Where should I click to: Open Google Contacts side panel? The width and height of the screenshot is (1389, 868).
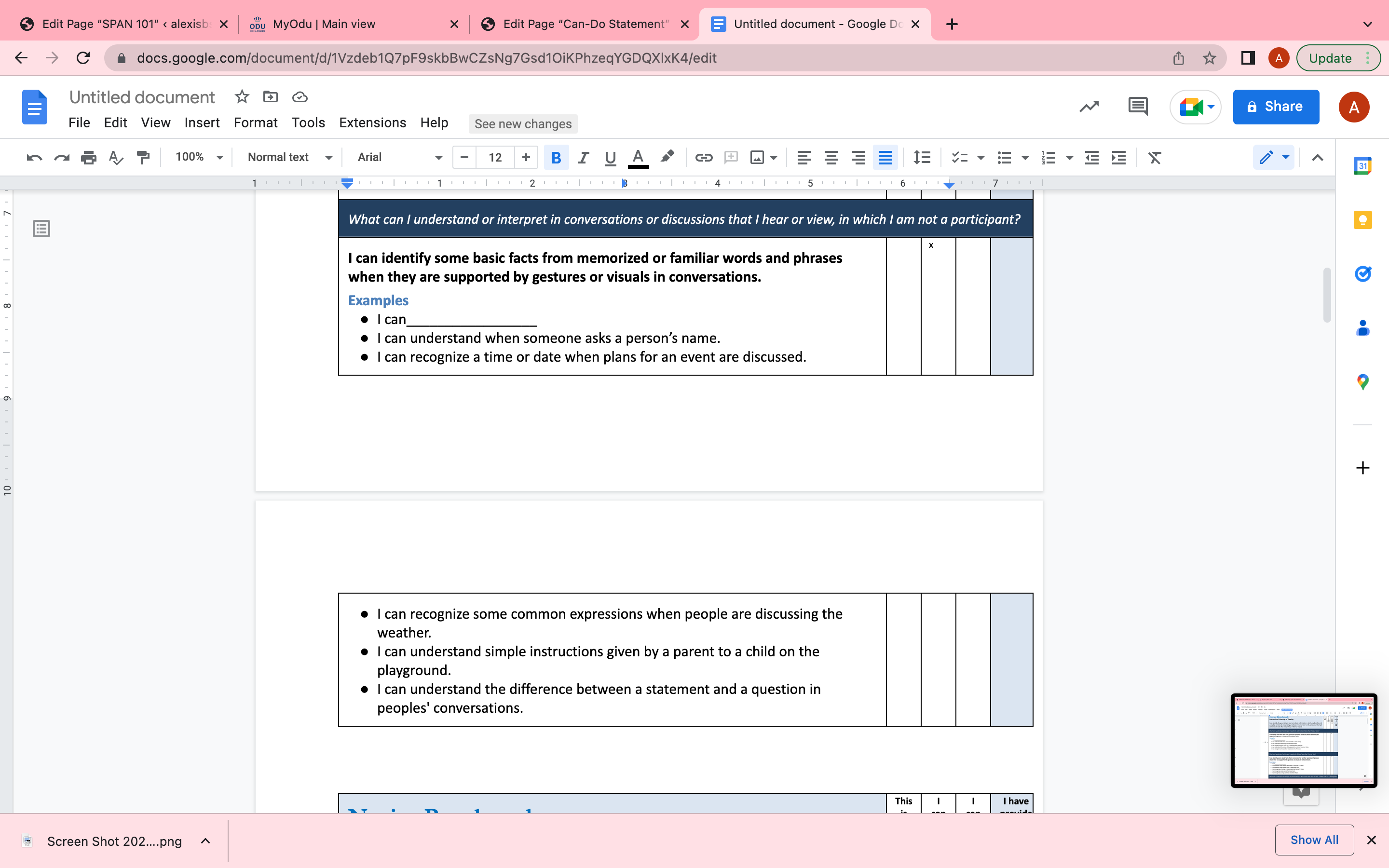pyautogui.click(x=1362, y=328)
